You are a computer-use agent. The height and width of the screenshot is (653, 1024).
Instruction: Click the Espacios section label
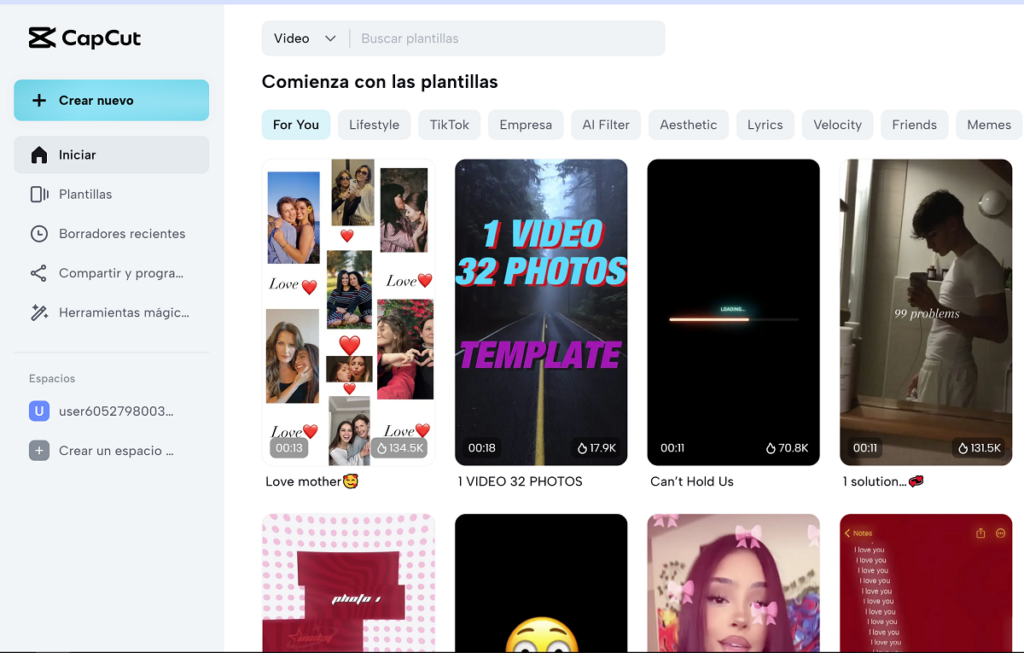[52, 379]
